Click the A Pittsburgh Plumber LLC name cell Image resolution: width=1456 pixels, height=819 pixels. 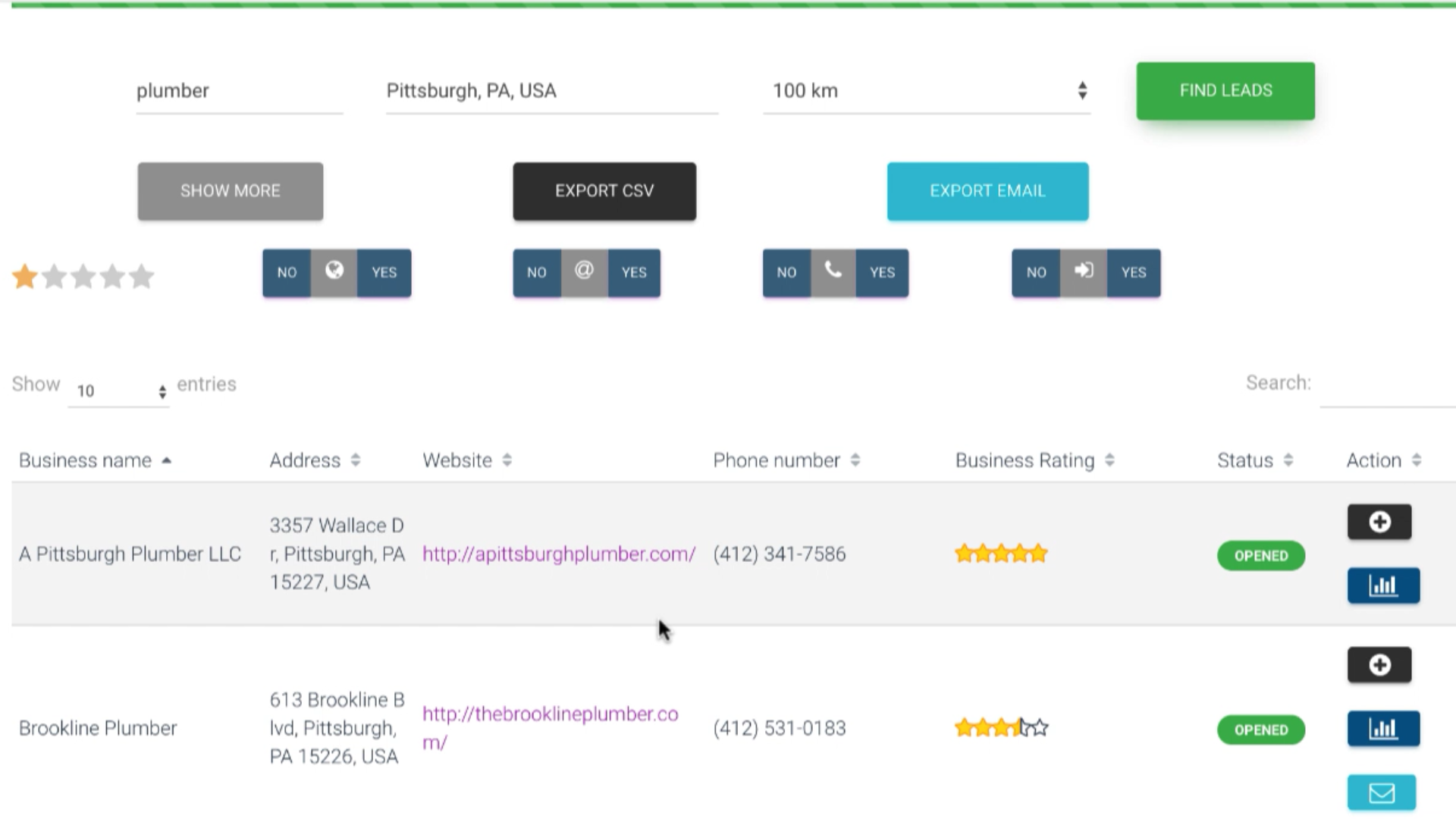(x=130, y=554)
